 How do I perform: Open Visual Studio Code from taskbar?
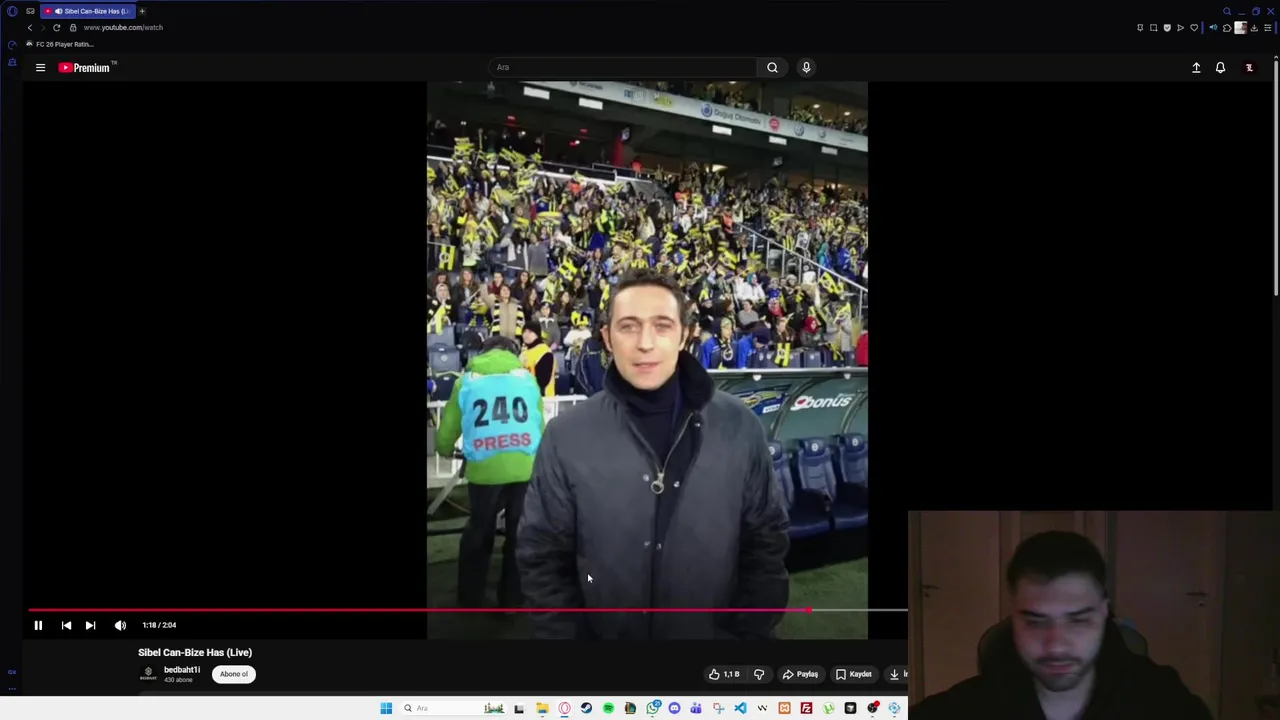(x=740, y=708)
